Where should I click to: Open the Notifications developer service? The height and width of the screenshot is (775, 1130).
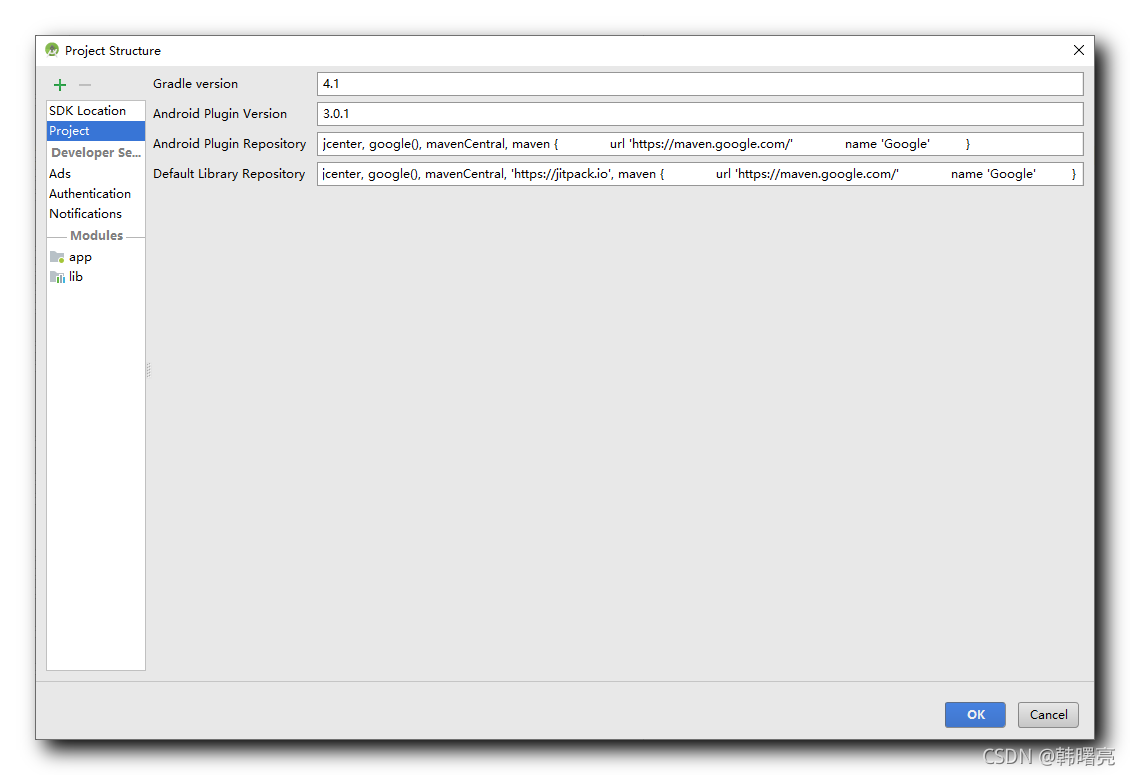tap(96, 214)
